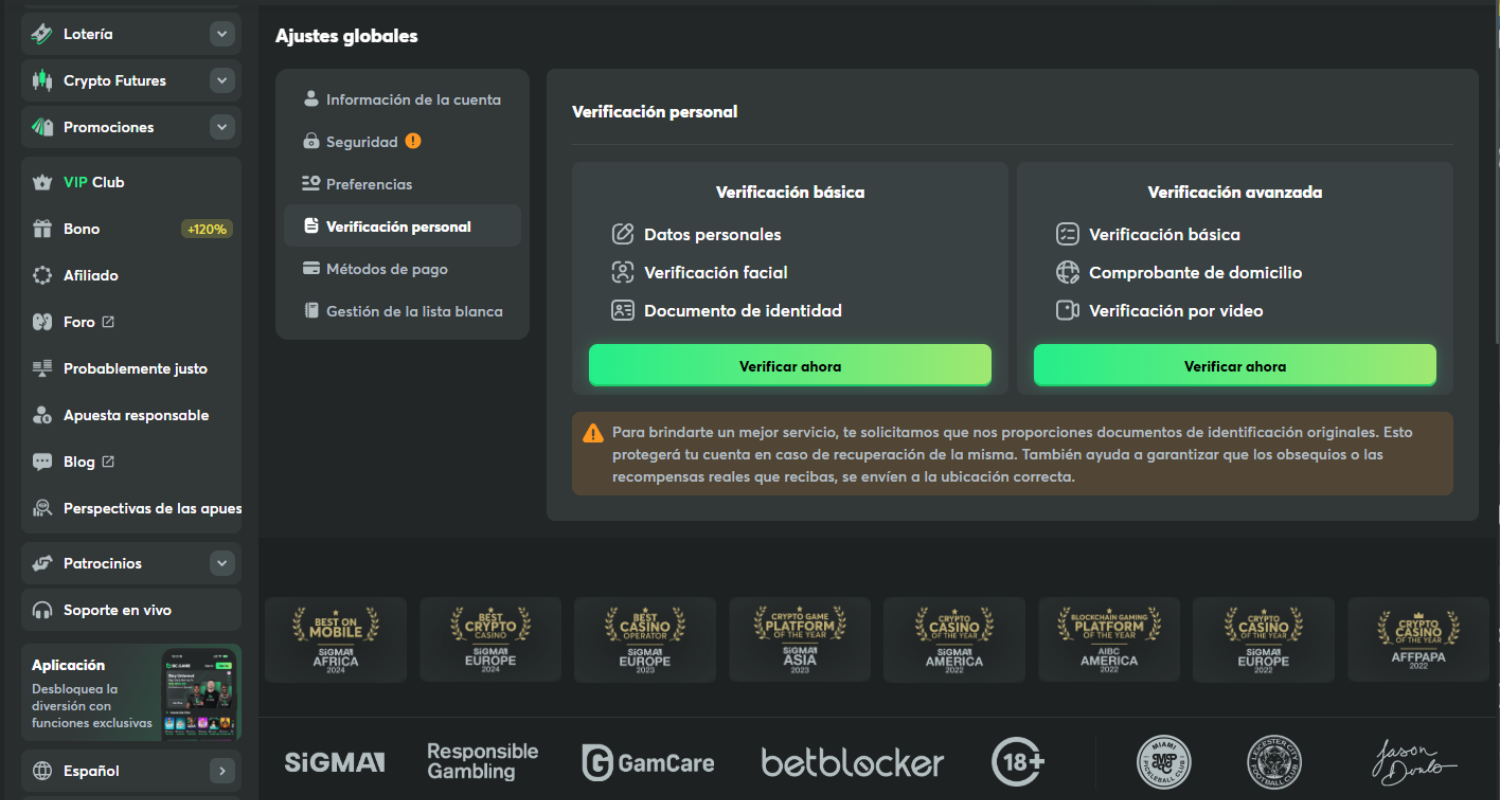Open the Español language selector
This screenshot has width=1500, height=800.
[131, 771]
